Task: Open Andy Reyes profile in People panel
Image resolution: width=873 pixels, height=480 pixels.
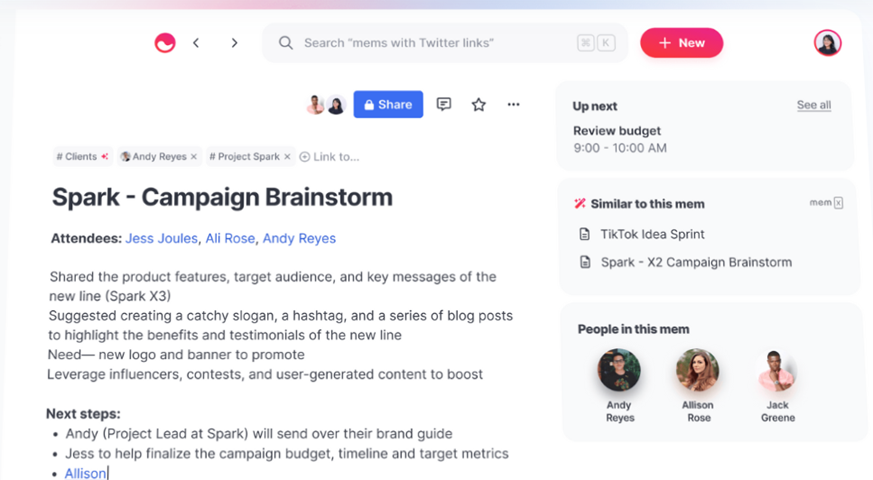Action: [619, 385]
